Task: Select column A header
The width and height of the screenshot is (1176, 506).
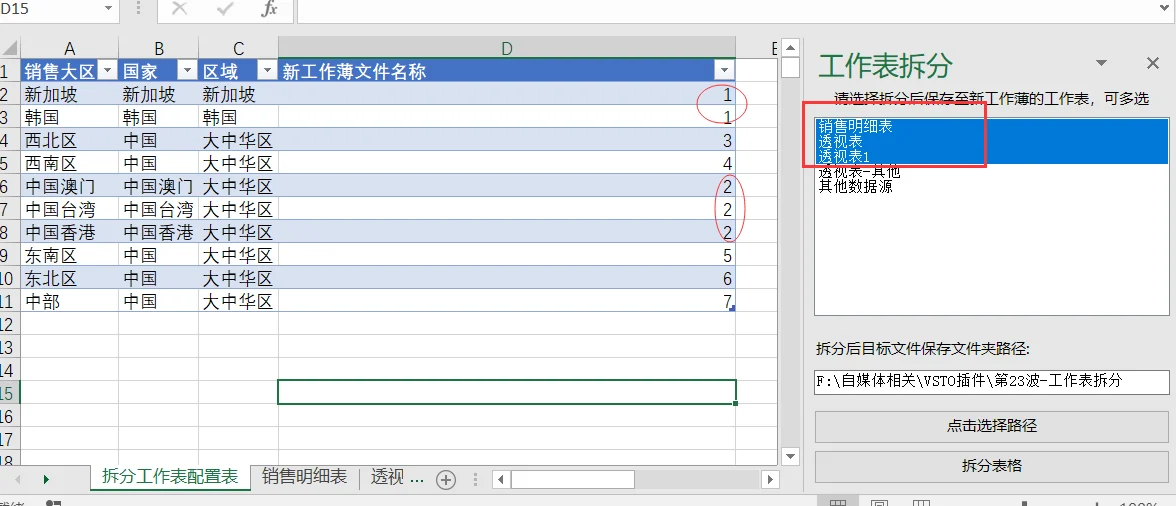Action: coord(69,49)
